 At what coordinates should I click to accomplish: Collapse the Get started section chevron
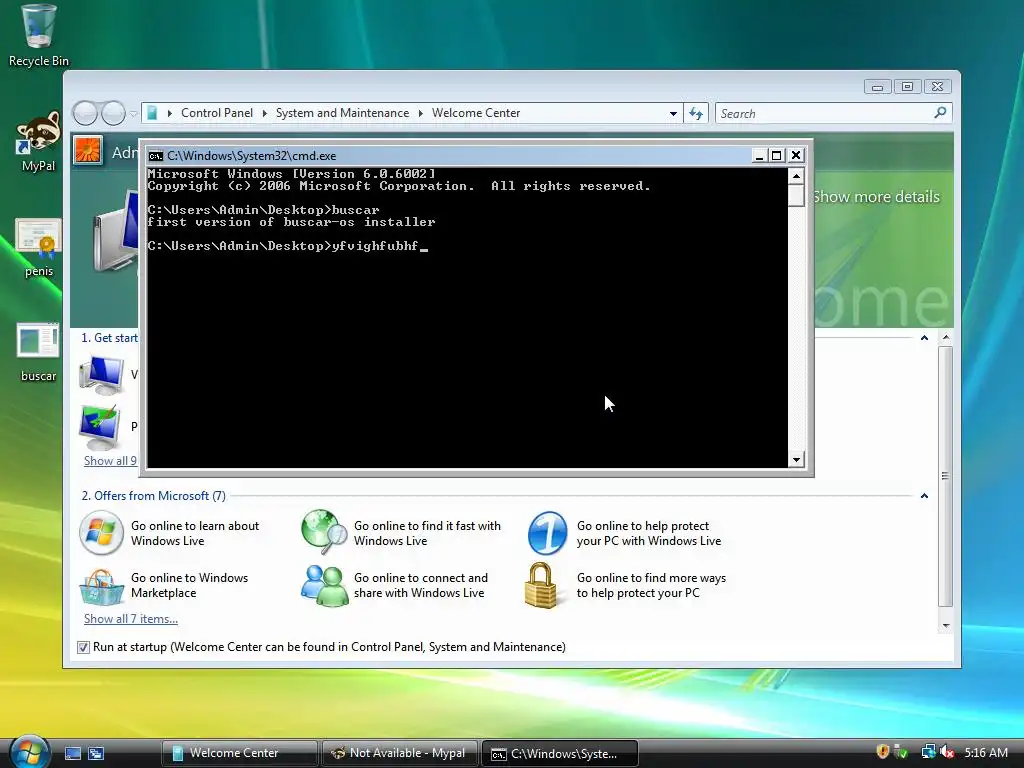pos(924,338)
